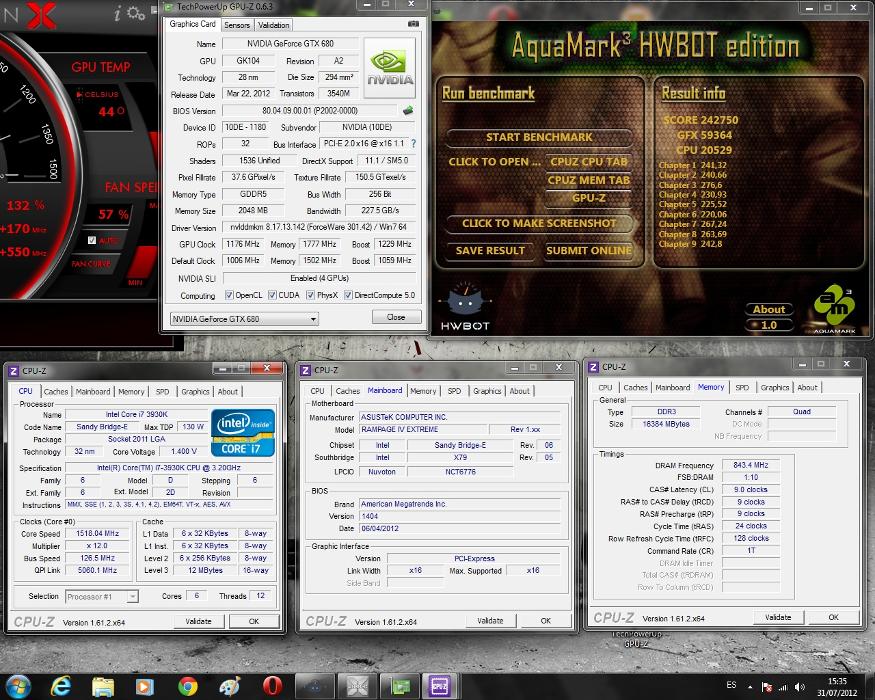Click START BENCHMARK in AquaMark
The image size is (875, 700).
click(x=539, y=137)
